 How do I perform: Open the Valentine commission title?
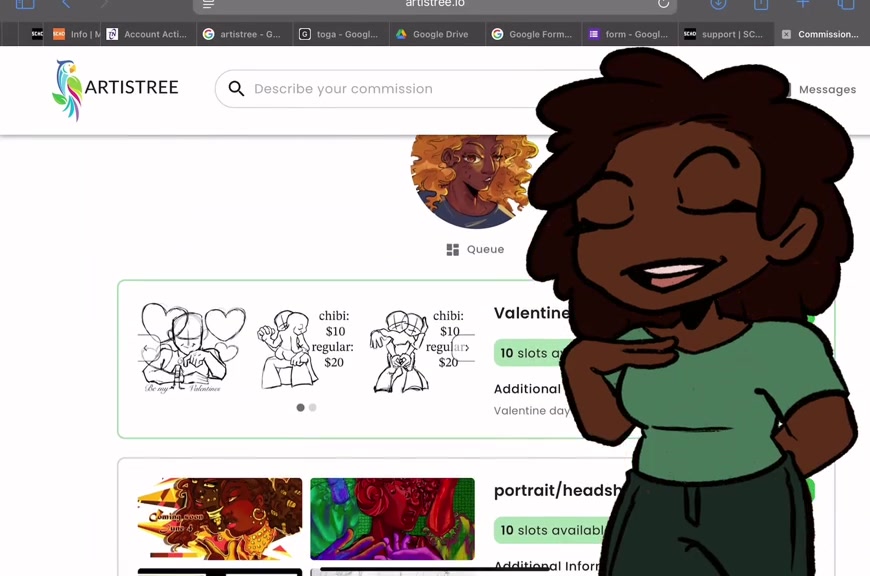coord(532,313)
